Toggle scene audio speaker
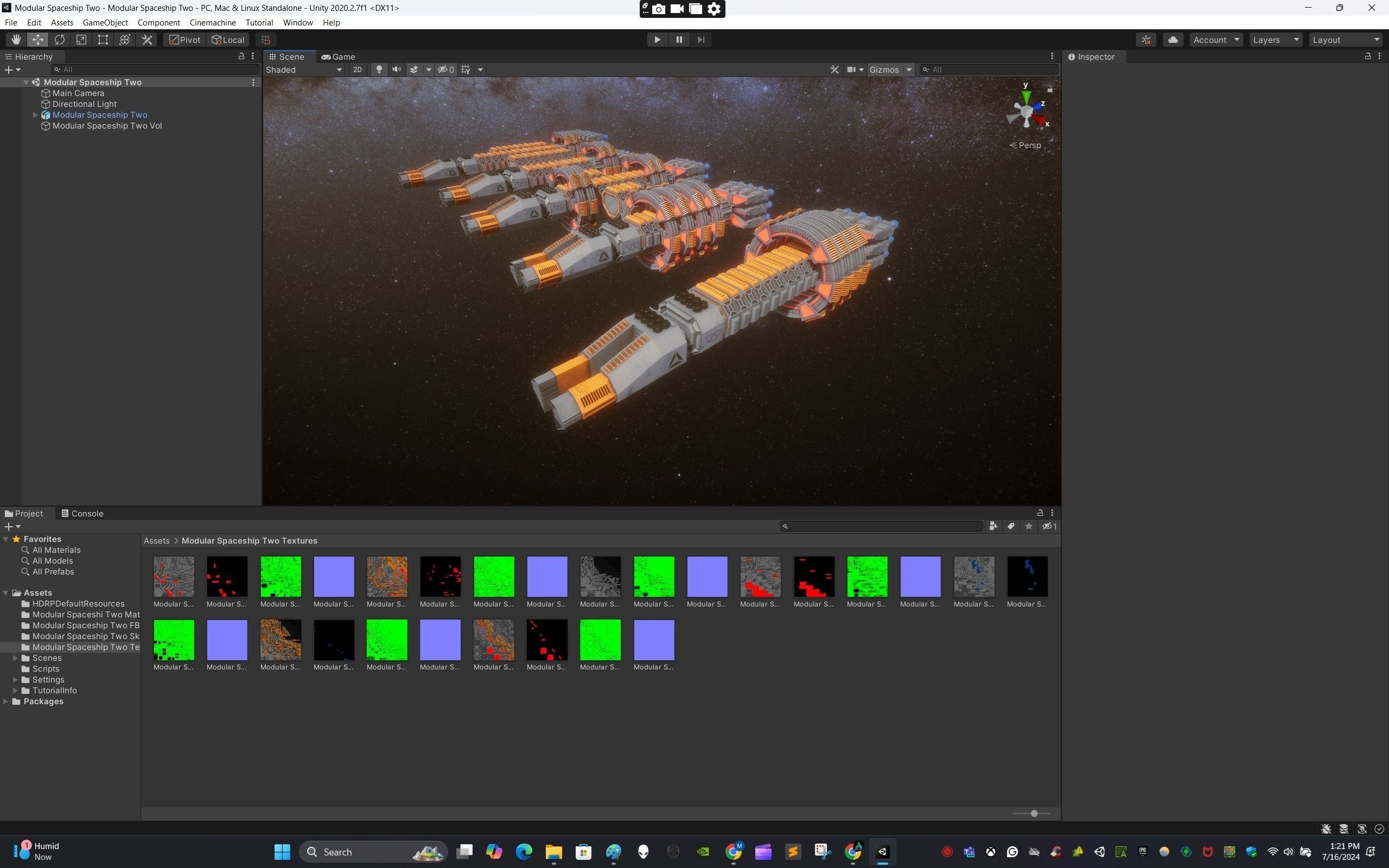 coord(397,69)
